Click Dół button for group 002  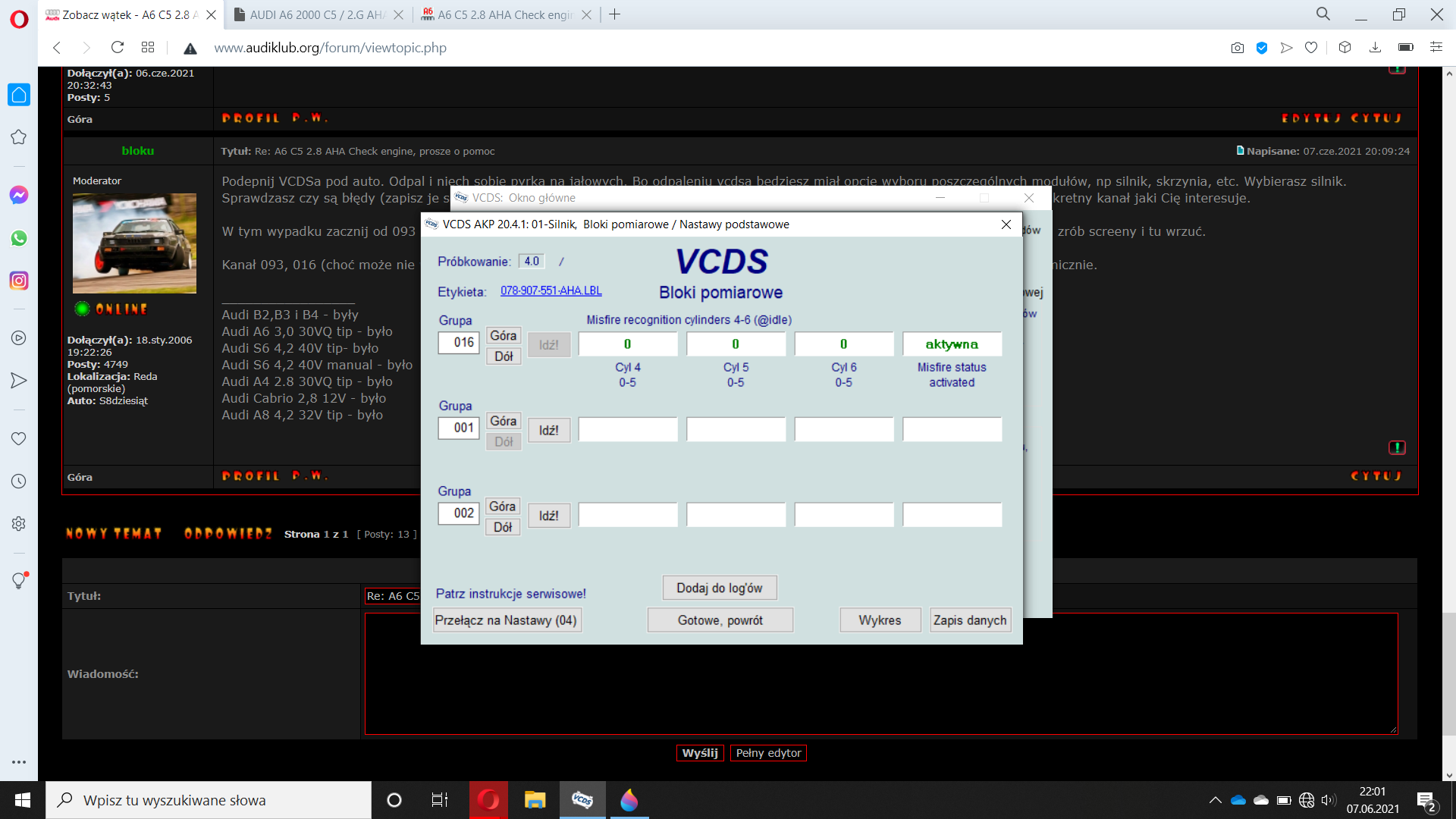point(503,527)
